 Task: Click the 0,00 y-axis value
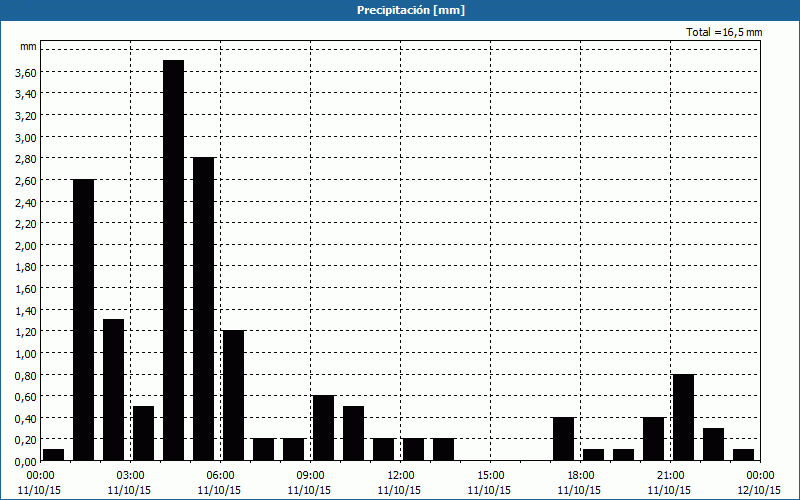pos(26,462)
